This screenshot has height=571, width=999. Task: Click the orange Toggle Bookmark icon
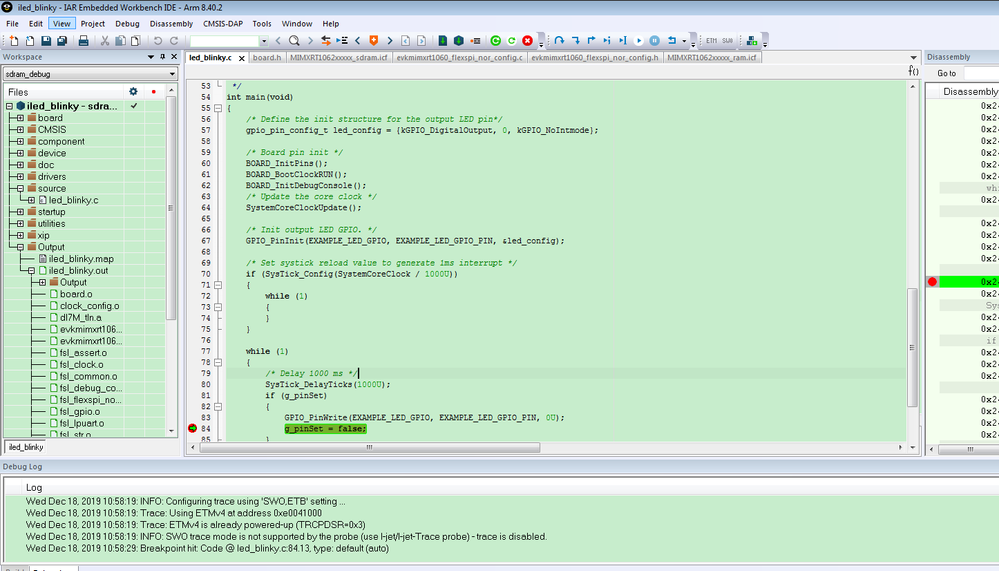tap(374, 41)
